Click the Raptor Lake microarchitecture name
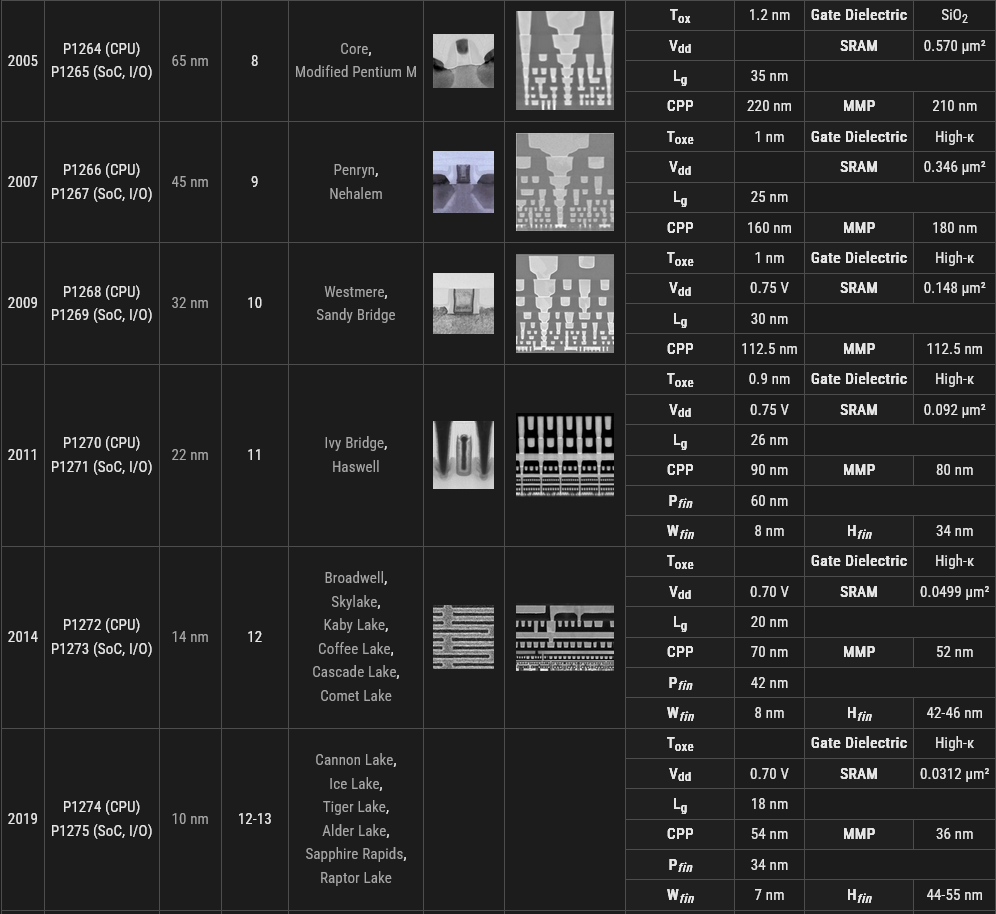 [356, 878]
